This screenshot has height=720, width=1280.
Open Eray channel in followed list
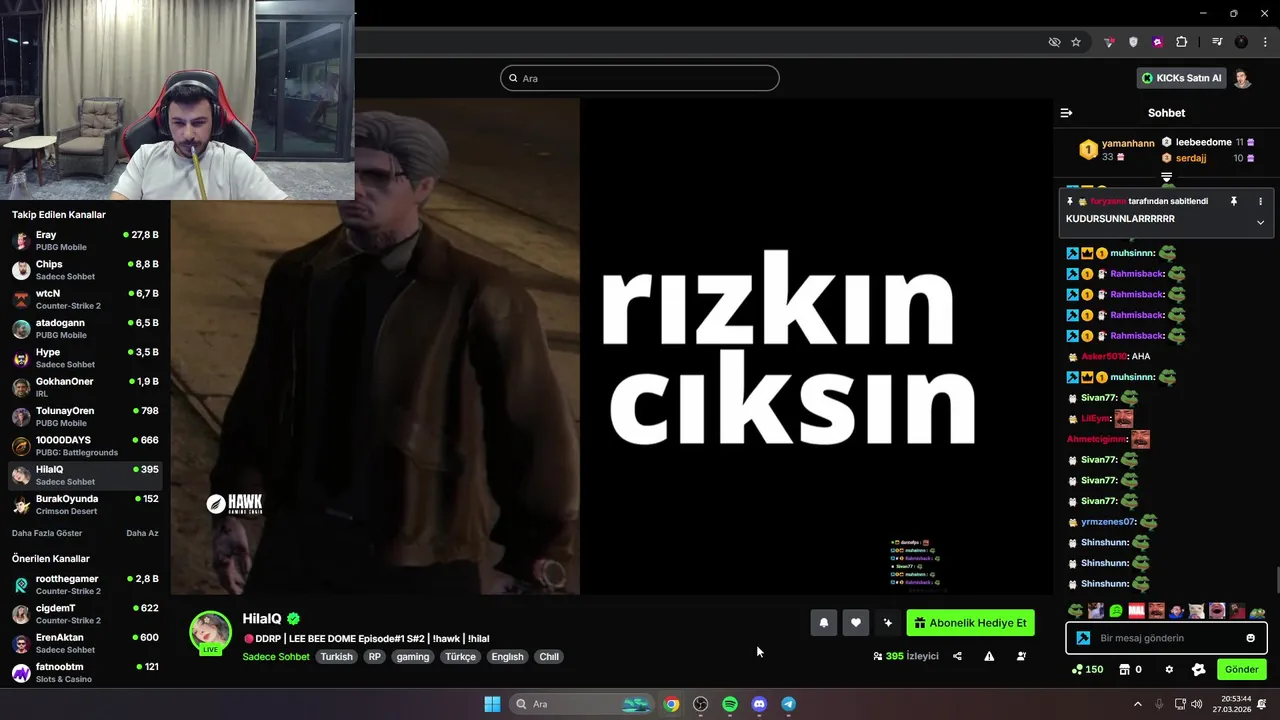click(85, 241)
